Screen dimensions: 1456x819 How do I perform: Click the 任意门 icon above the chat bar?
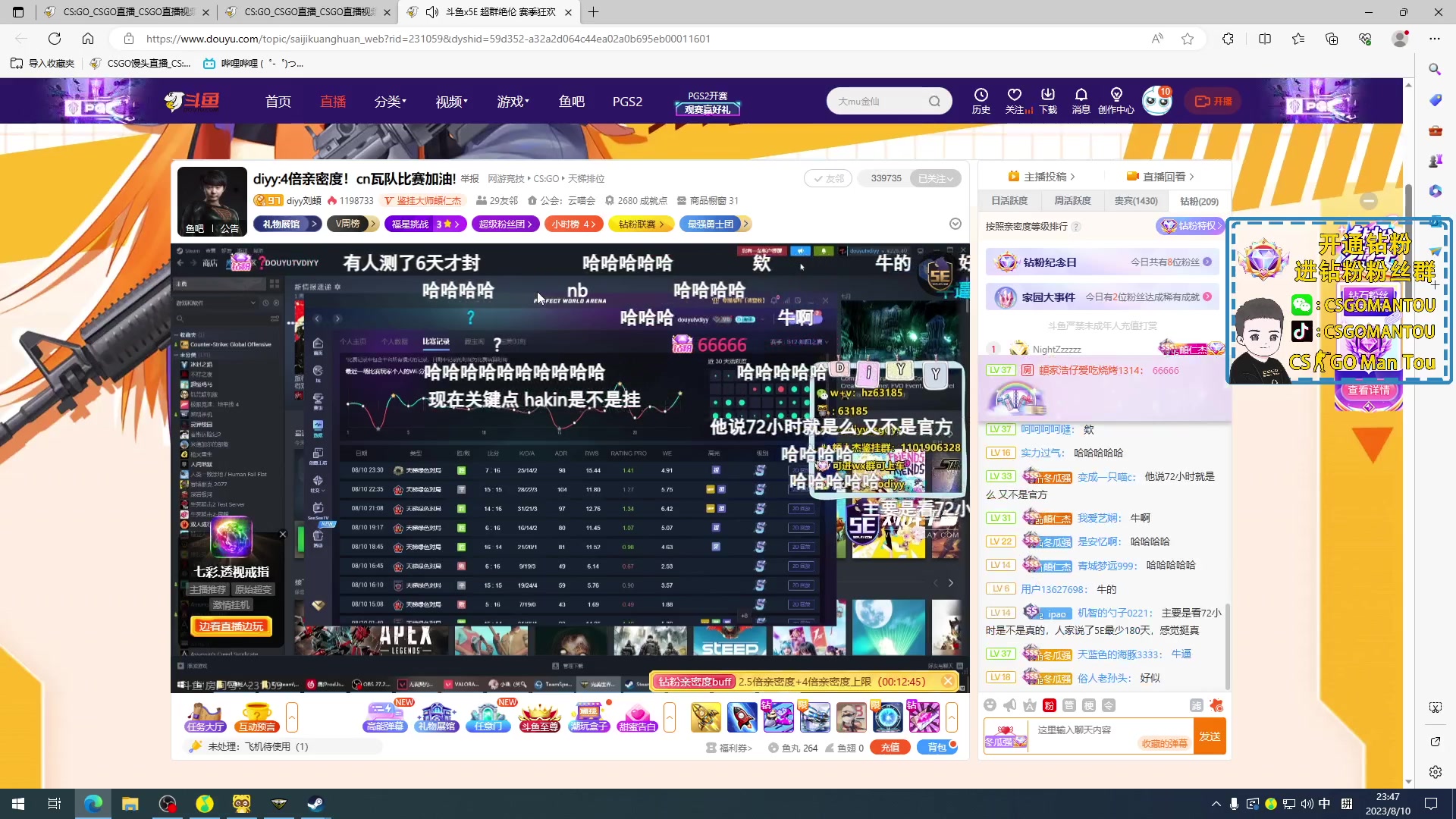(488, 717)
